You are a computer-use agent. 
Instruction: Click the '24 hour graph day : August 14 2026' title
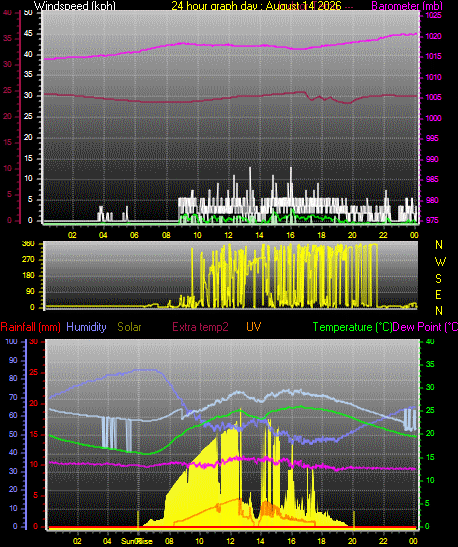tap(256, 5)
